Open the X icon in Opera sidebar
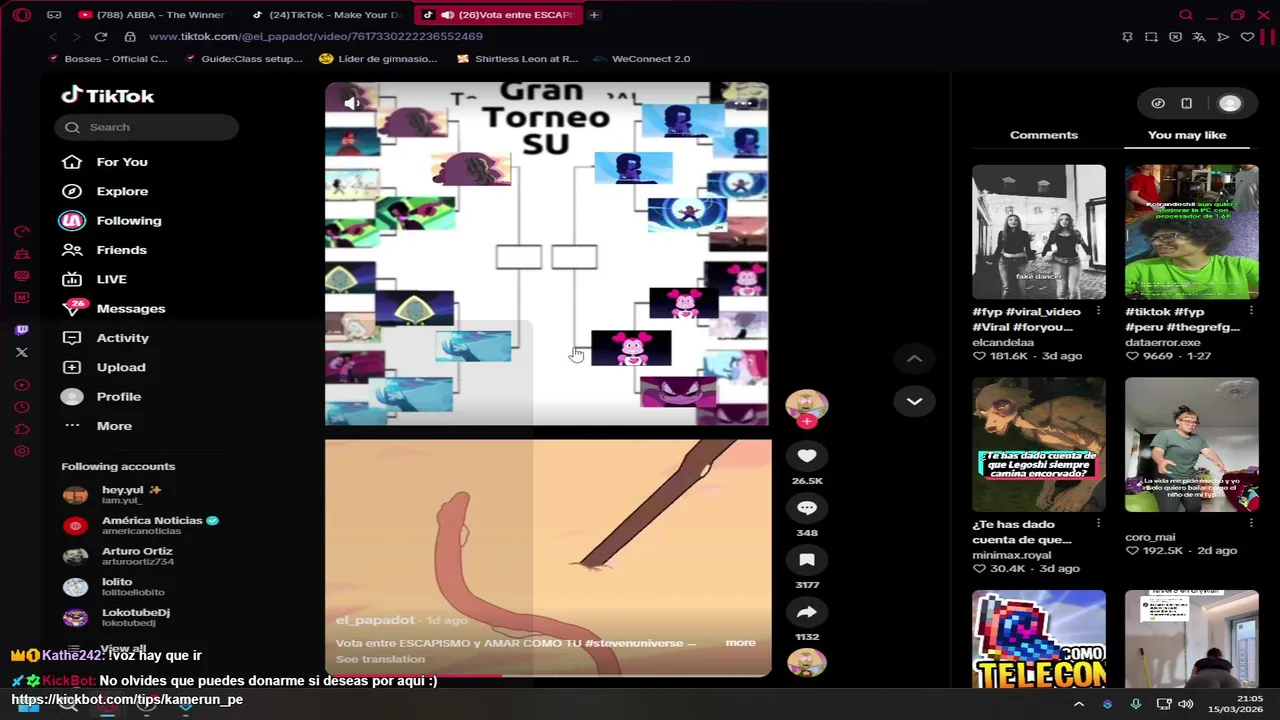Screen dimensions: 1280x720 click(x=22, y=352)
